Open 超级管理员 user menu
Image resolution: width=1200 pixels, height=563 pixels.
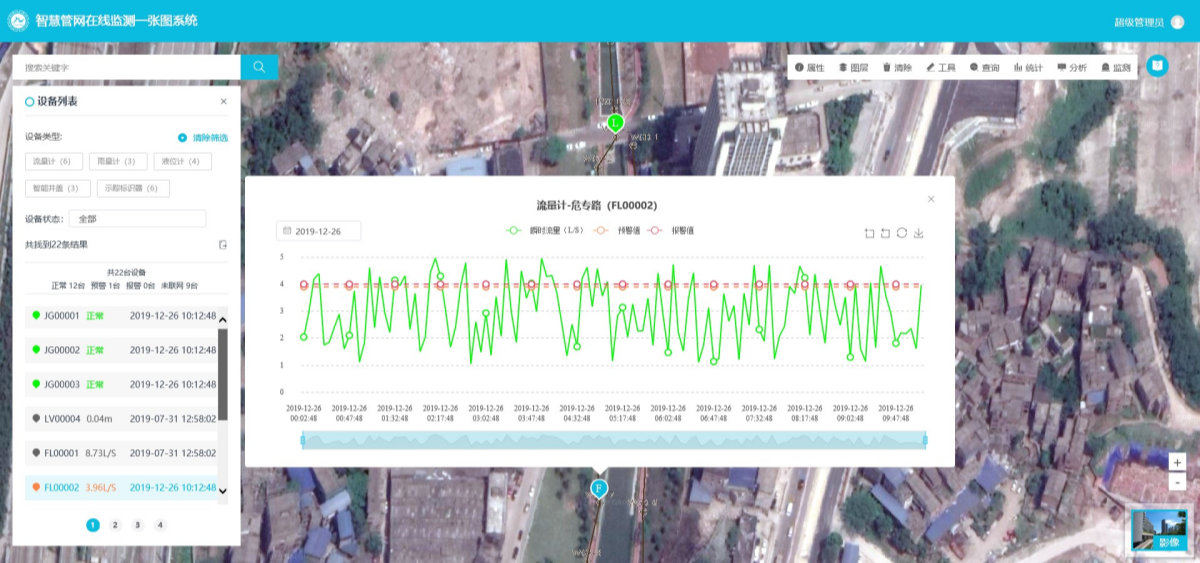[x=1138, y=22]
